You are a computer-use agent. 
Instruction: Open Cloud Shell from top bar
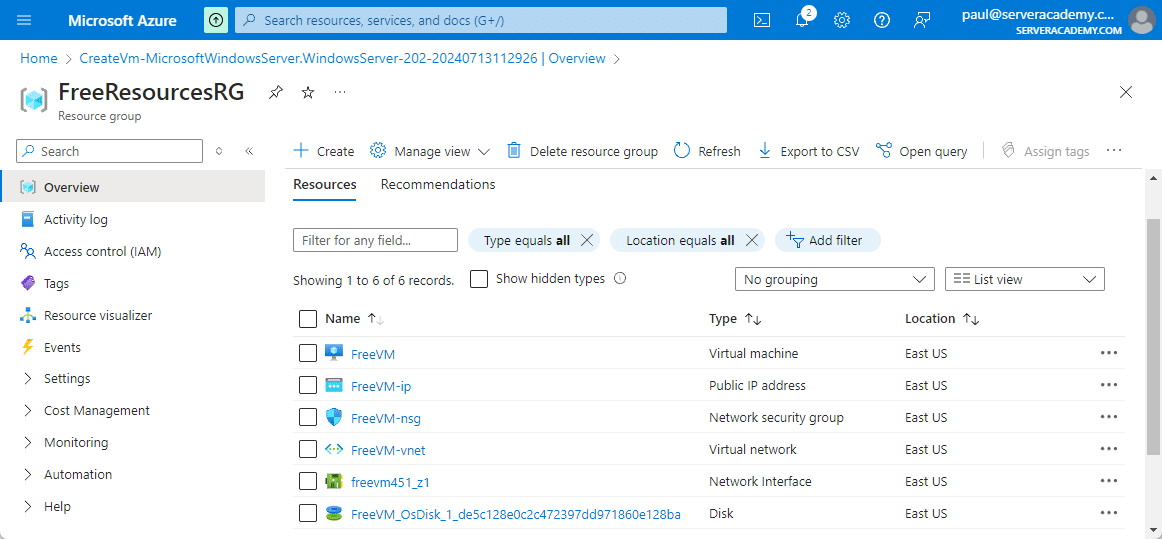[x=761, y=20]
